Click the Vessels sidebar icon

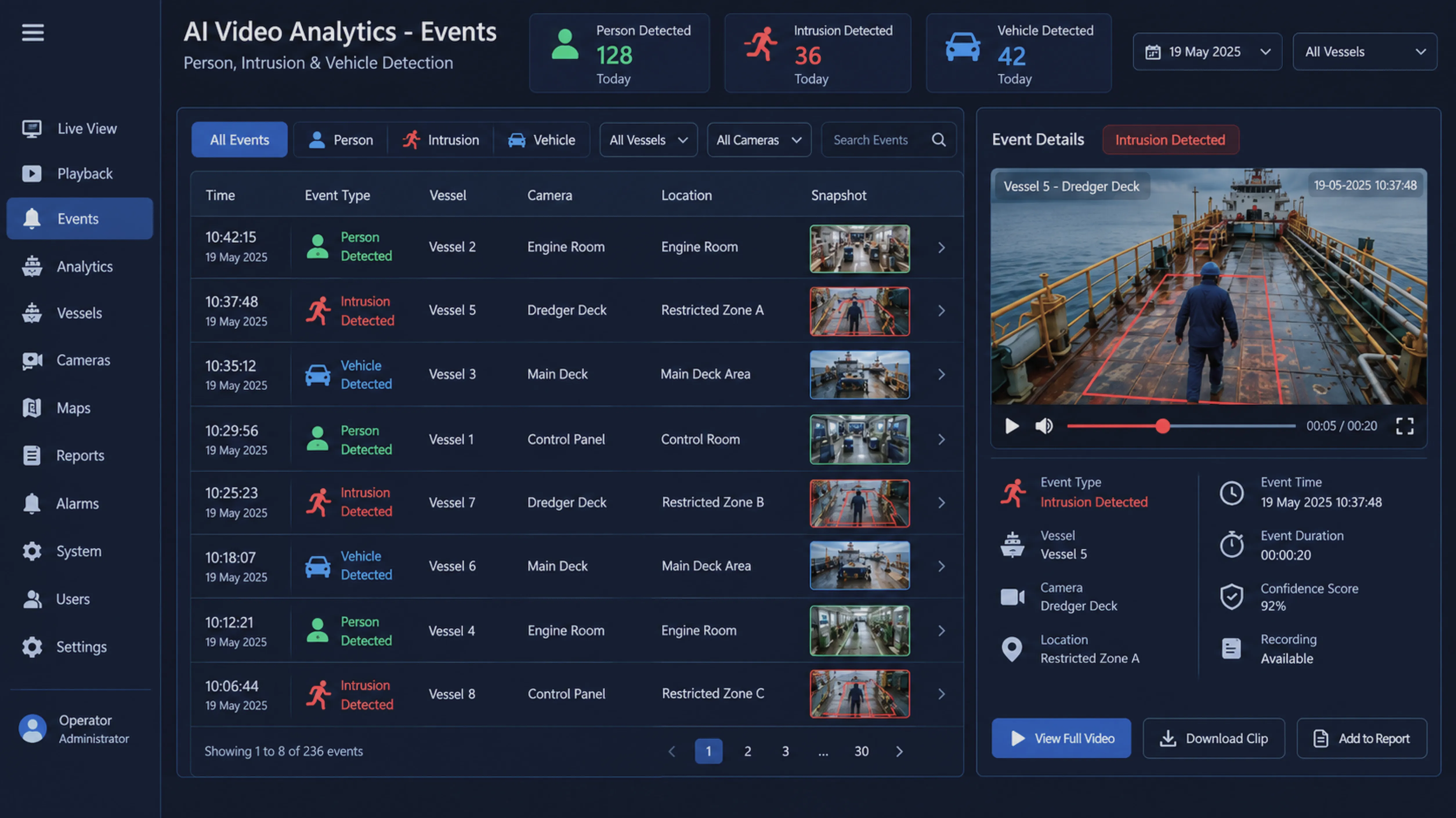32,313
